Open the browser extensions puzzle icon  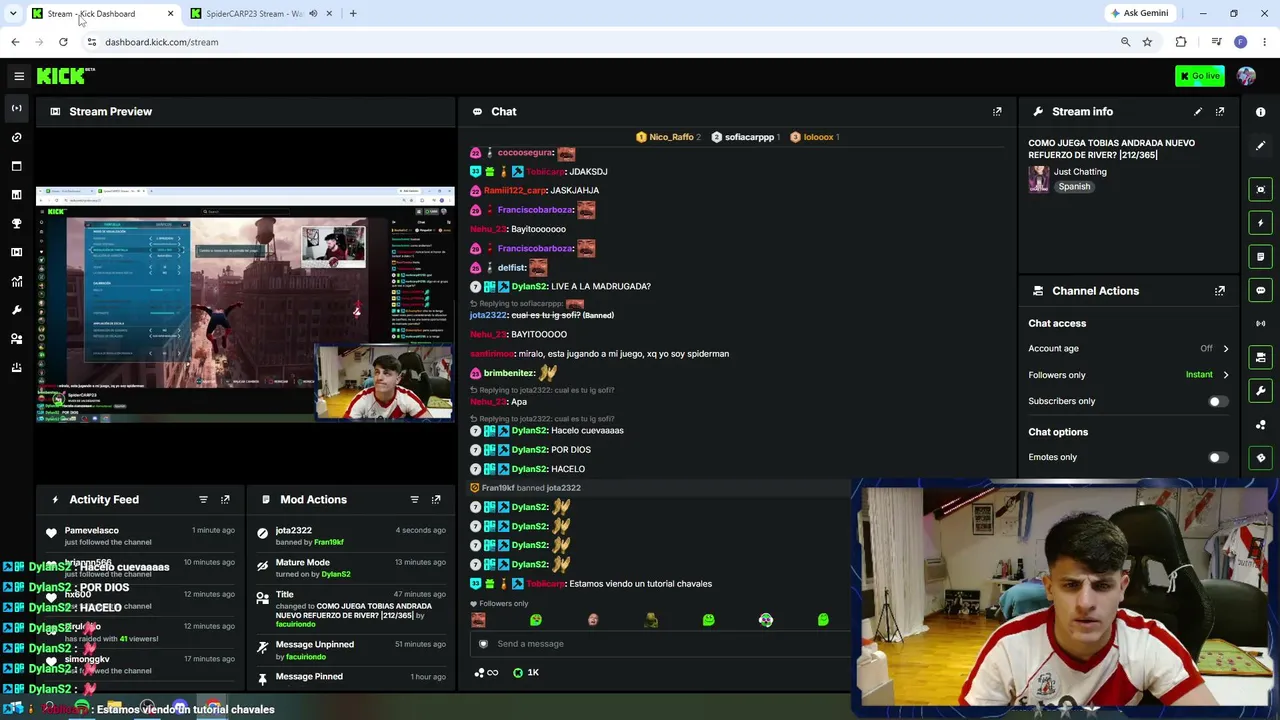coord(1181,42)
